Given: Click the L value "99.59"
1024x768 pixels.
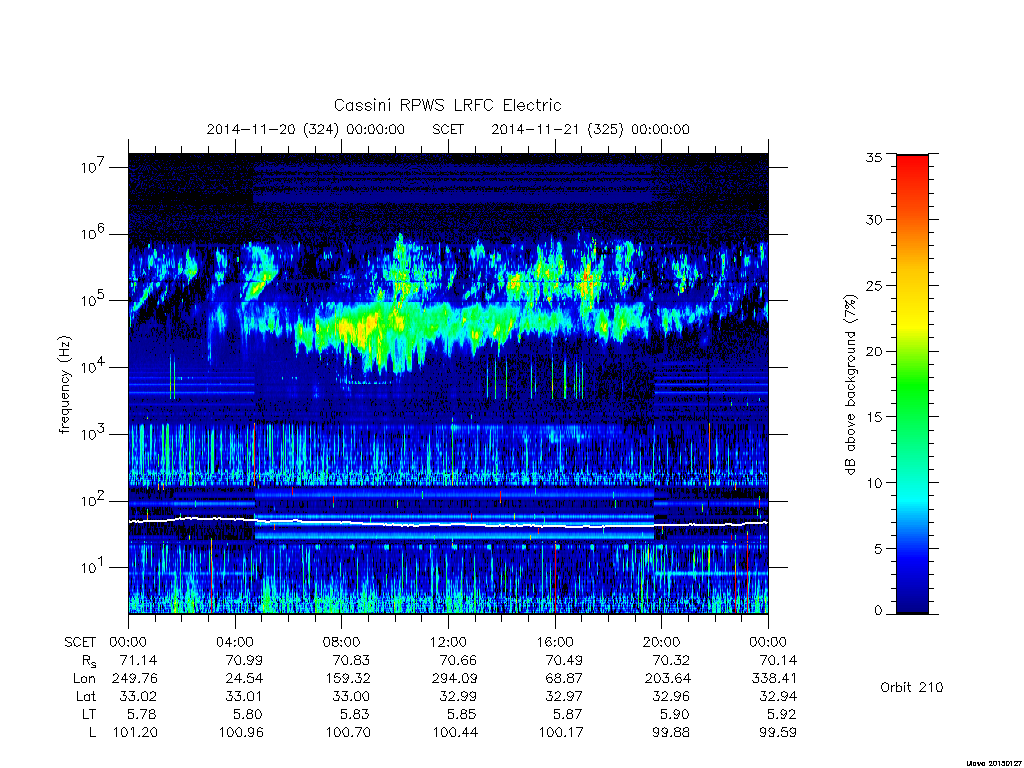Looking at the screenshot, I should (x=778, y=733).
